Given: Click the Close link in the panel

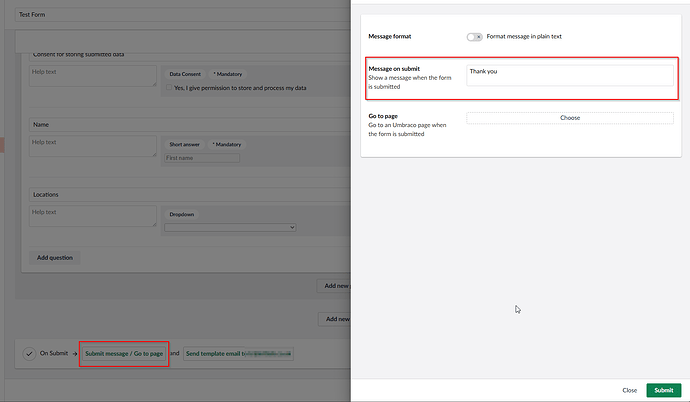Looking at the screenshot, I should 629,390.
